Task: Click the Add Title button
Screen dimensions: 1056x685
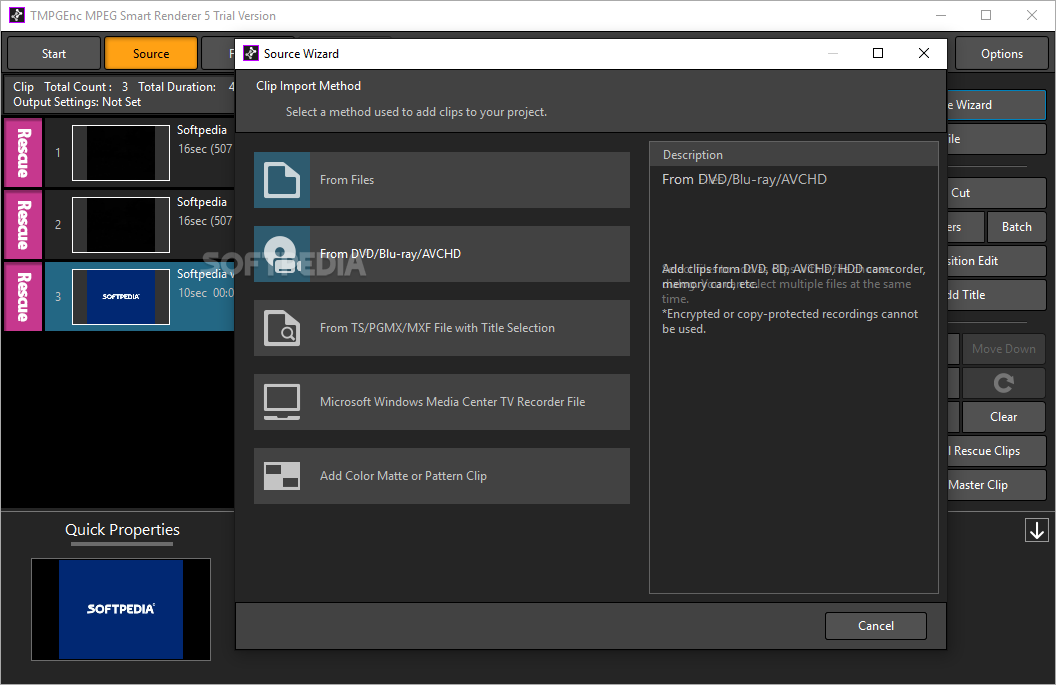Action: coord(996,294)
